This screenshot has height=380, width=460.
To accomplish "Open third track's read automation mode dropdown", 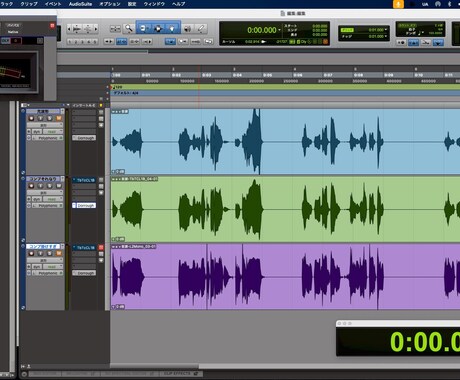I will pos(53,267).
